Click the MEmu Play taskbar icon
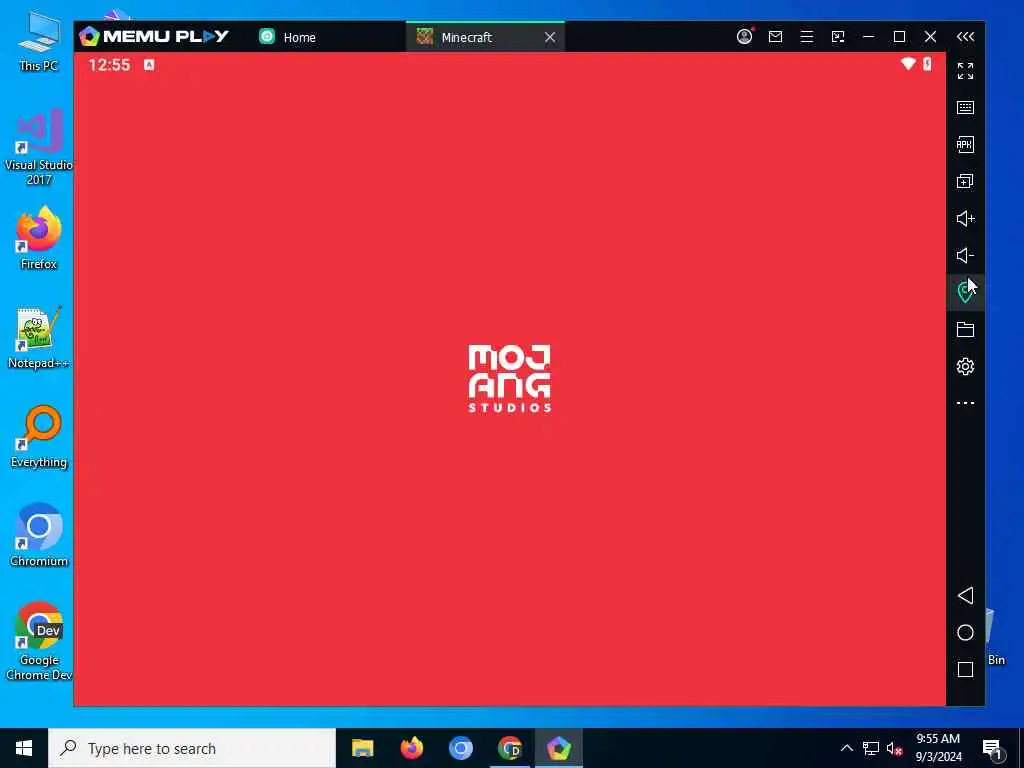 pyautogui.click(x=559, y=748)
